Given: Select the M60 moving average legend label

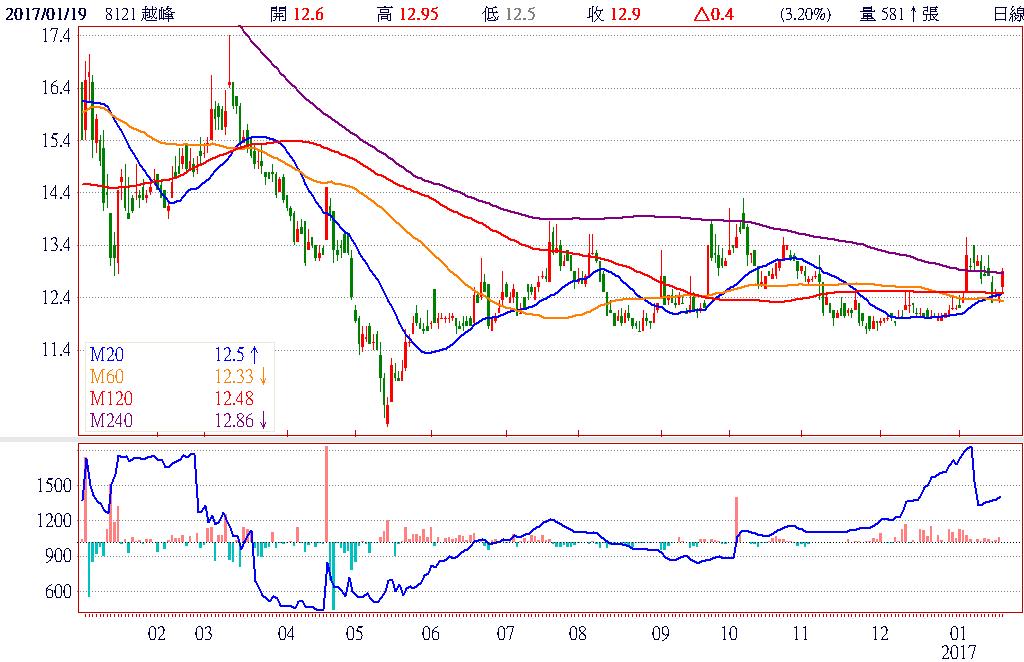Looking at the screenshot, I should click(107, 375).
